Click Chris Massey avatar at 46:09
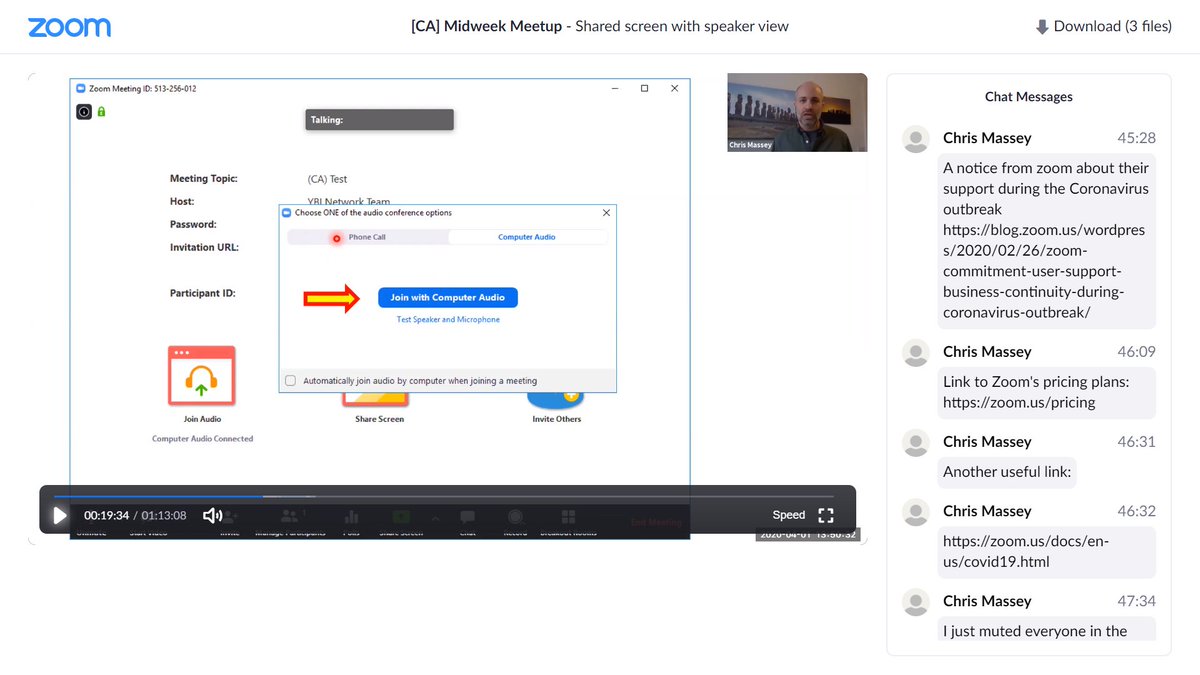The height and width of the screenshot is (675, 1200). [x=916, y=353]
